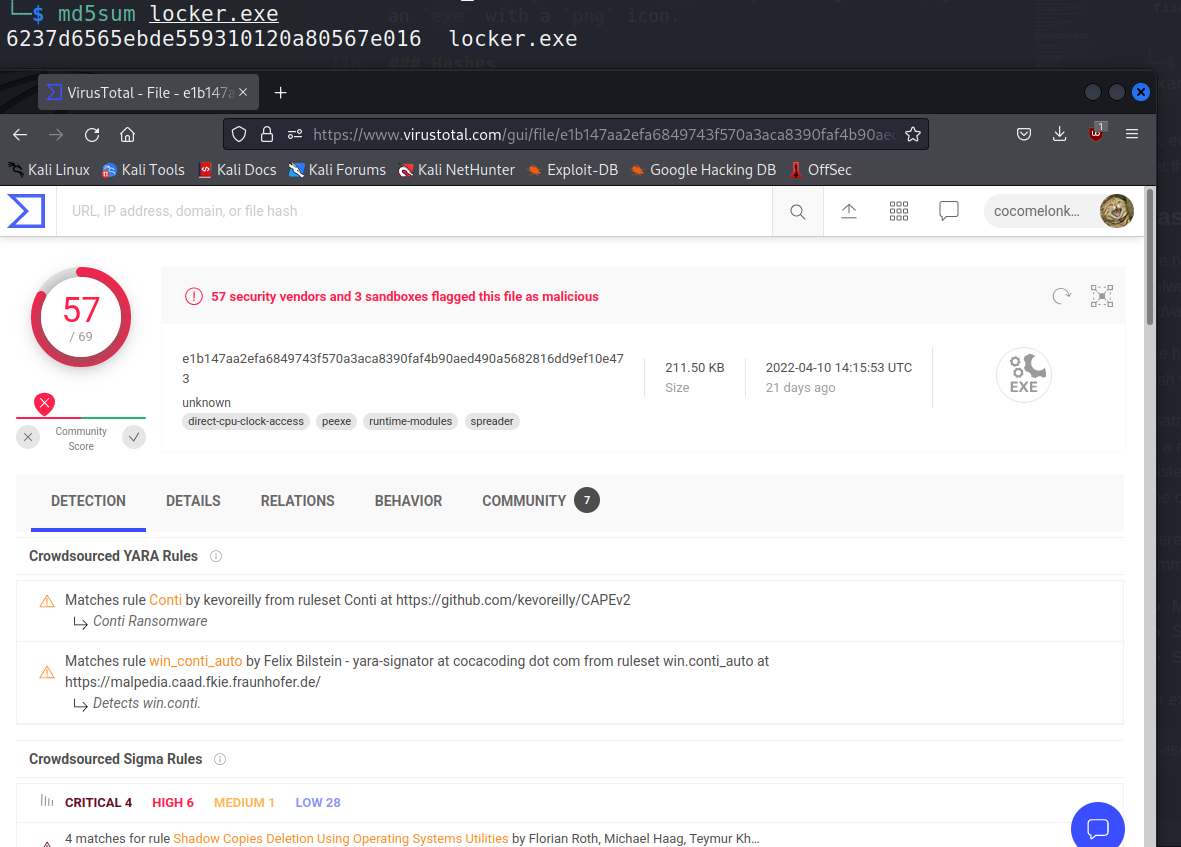
Task: Select the runtime-modules tag
Action: click(x=410, y=422)
